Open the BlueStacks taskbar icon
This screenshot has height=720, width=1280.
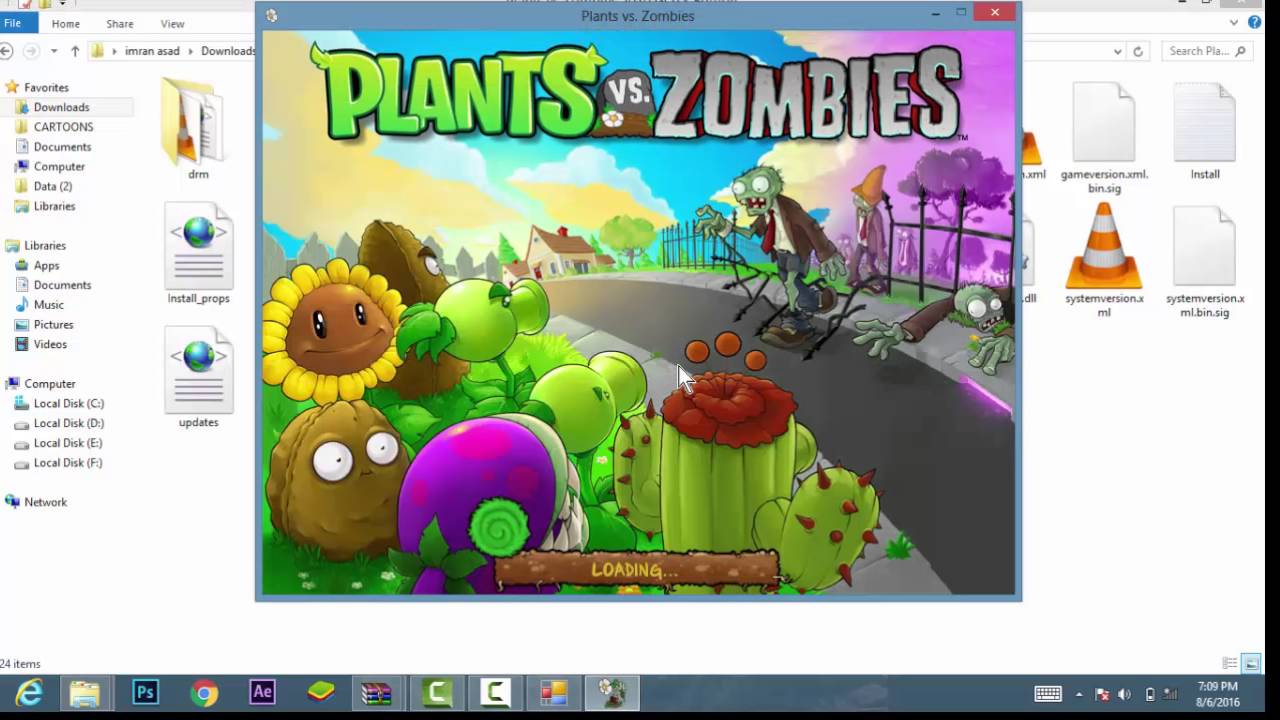[320, 692]
